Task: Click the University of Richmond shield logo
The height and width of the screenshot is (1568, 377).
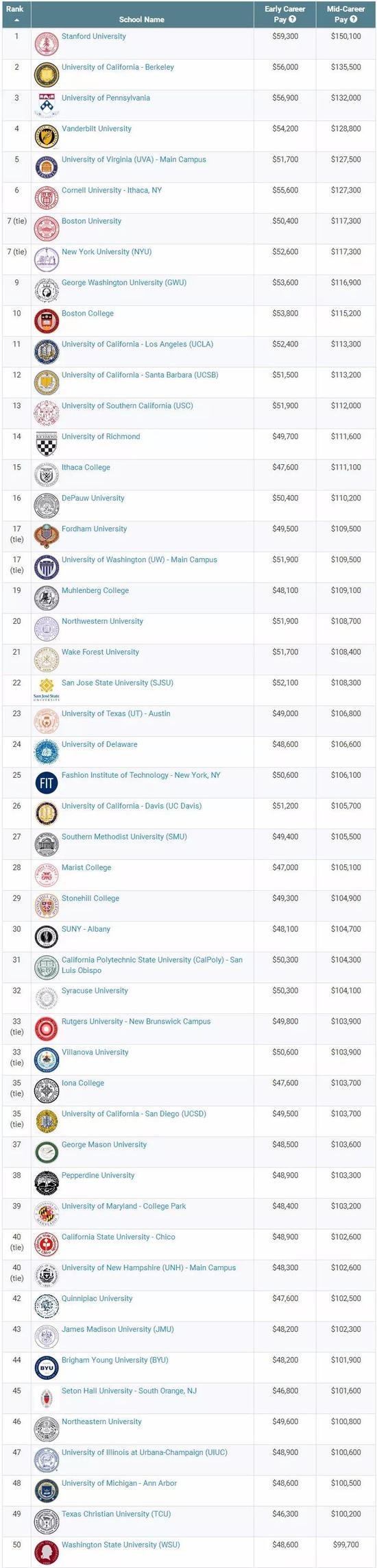Action: pyautogui.click(x=47, y=444)
